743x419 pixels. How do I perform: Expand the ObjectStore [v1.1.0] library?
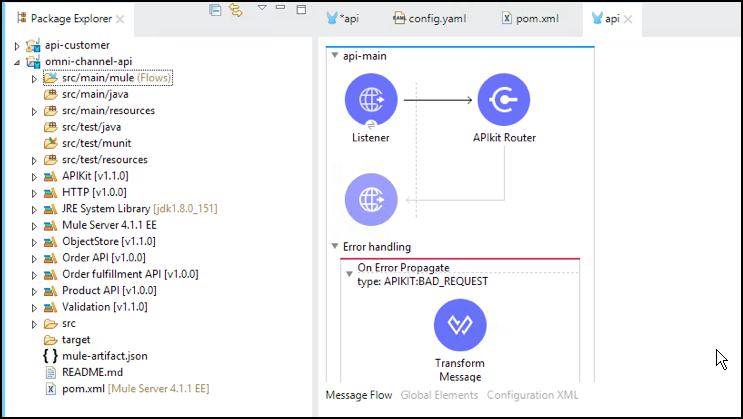click(x=34, y=242)
